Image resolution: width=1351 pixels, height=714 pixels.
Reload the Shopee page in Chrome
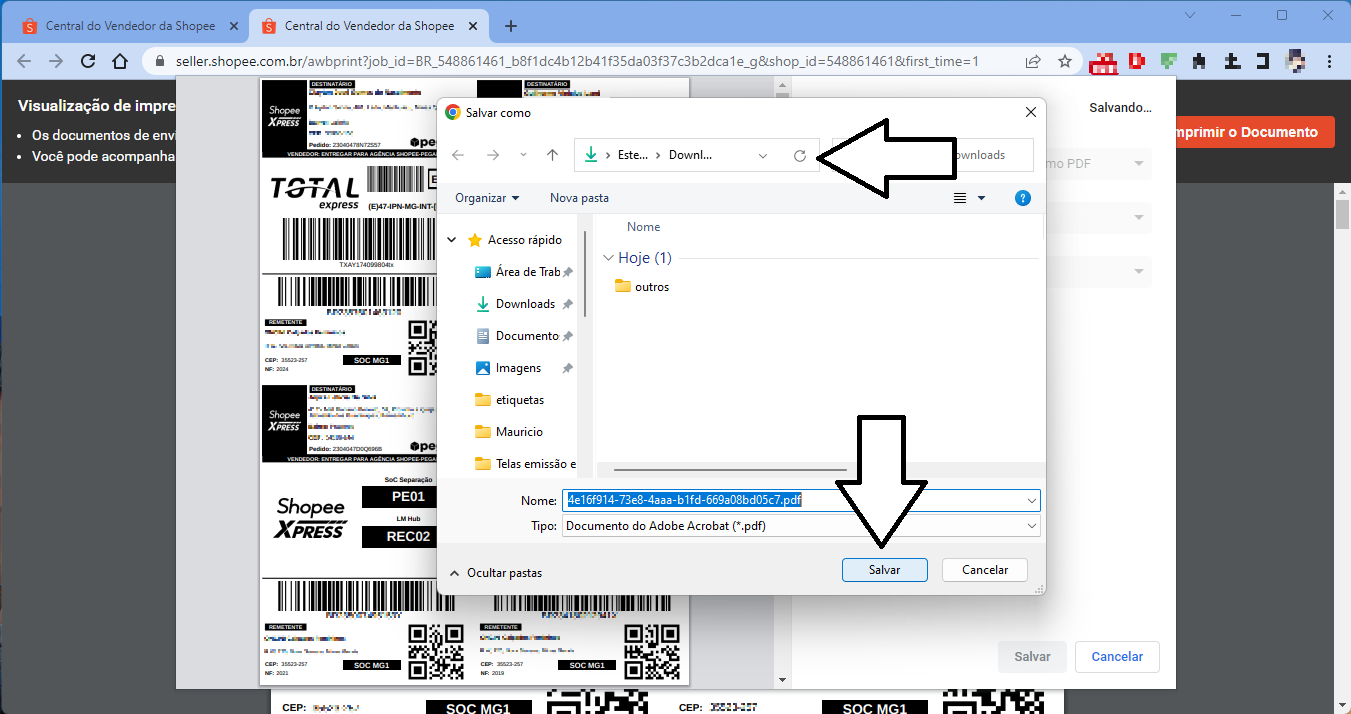[88, 61]
